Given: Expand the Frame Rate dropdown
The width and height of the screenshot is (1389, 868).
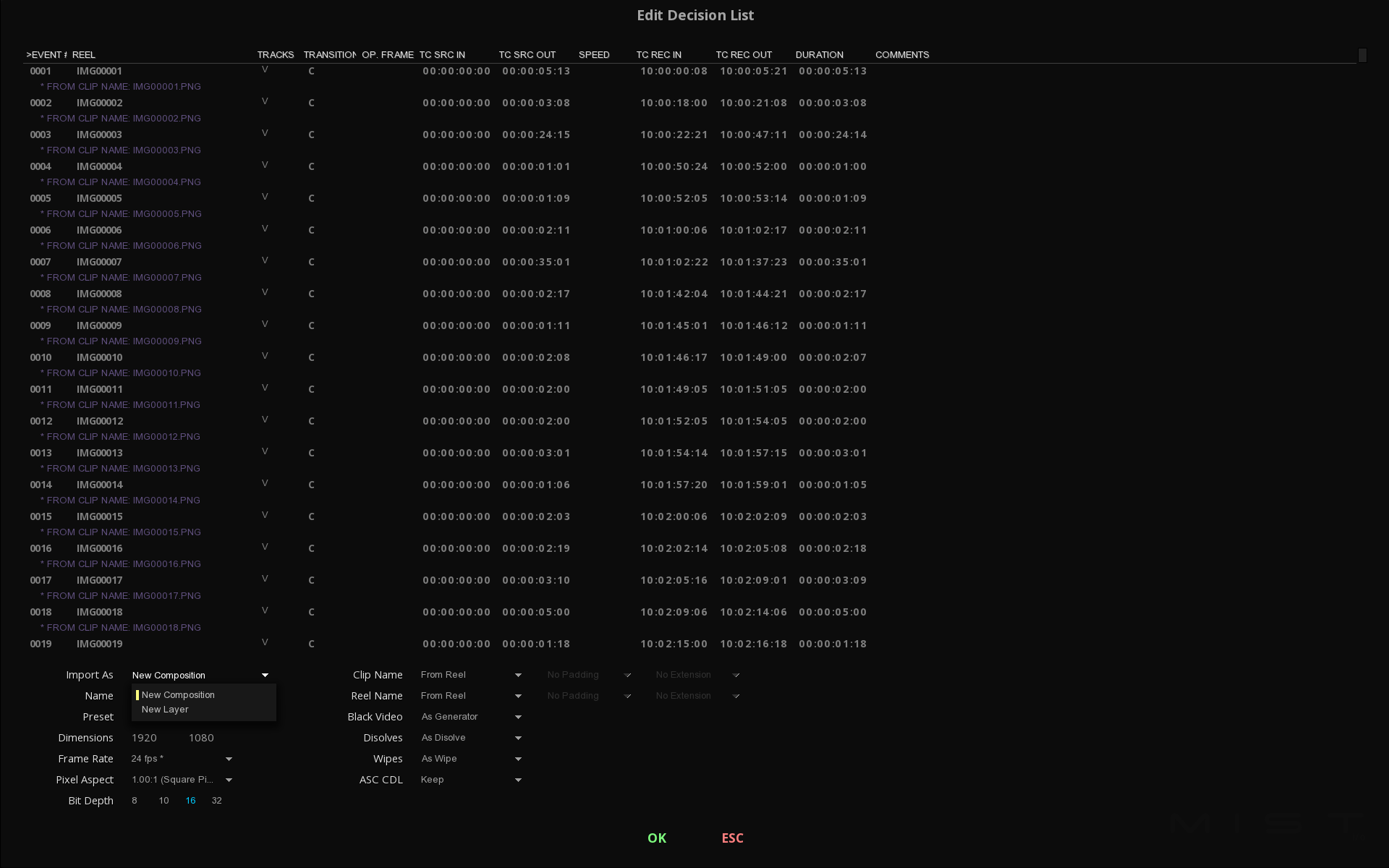Looking at the screenshot, I should coord(229,759).
